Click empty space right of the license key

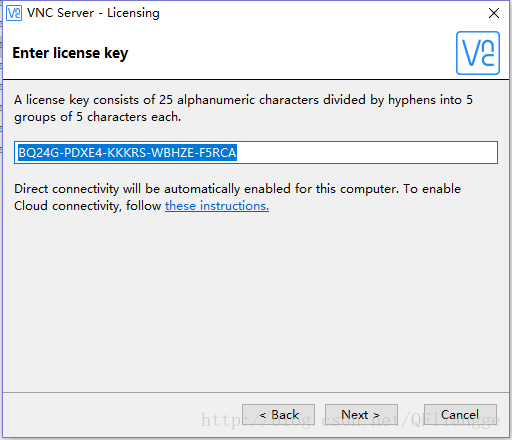click(x=367, y=153)
